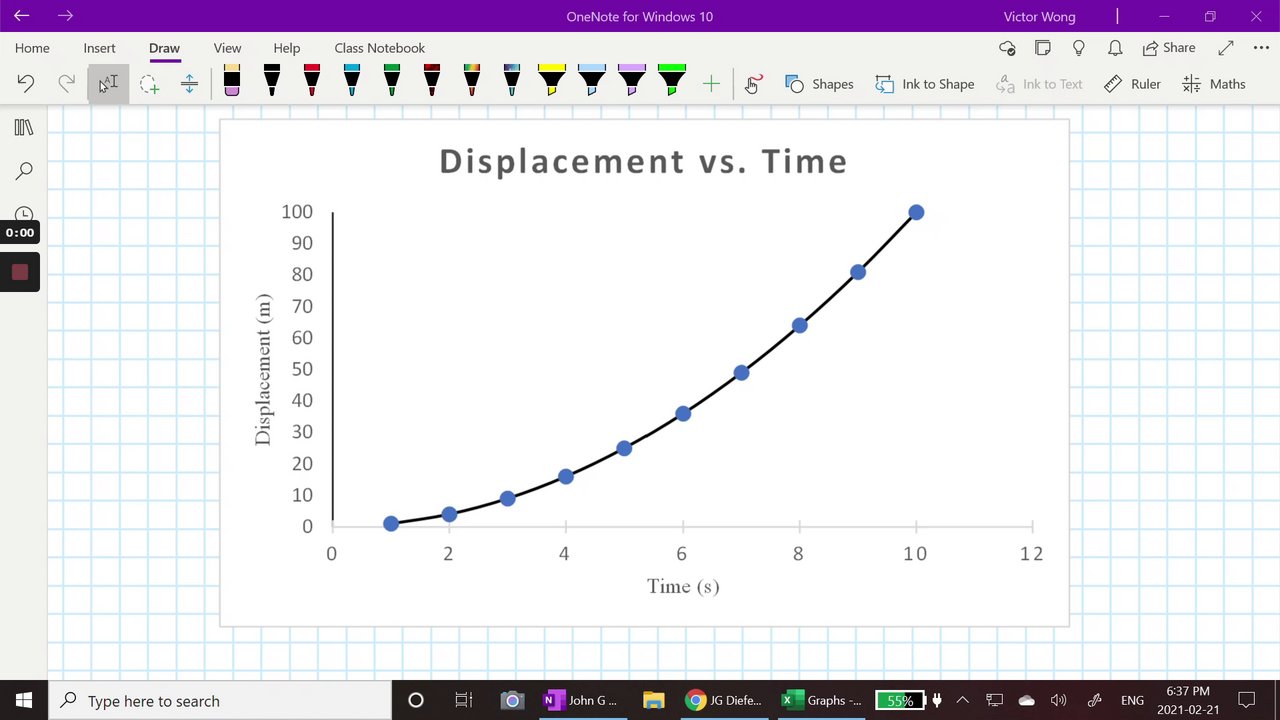
Task: Click the Redo arrow icon
Action: [67, 84]
